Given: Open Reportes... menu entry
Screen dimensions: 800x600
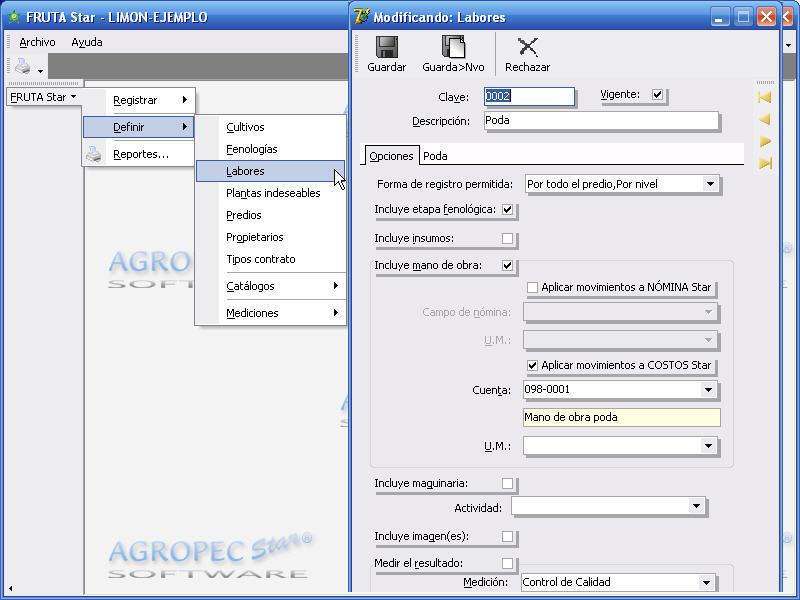Looking at the screenshot, I should [x=139, y=154].
